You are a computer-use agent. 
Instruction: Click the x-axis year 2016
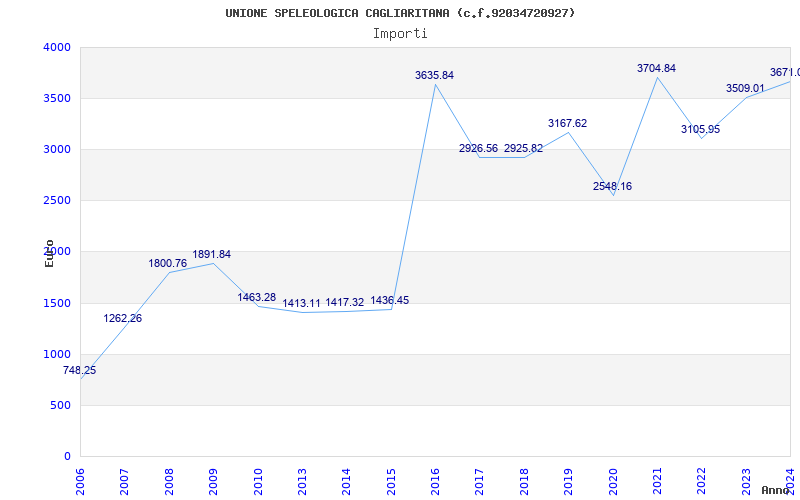(x=435, y=482)
